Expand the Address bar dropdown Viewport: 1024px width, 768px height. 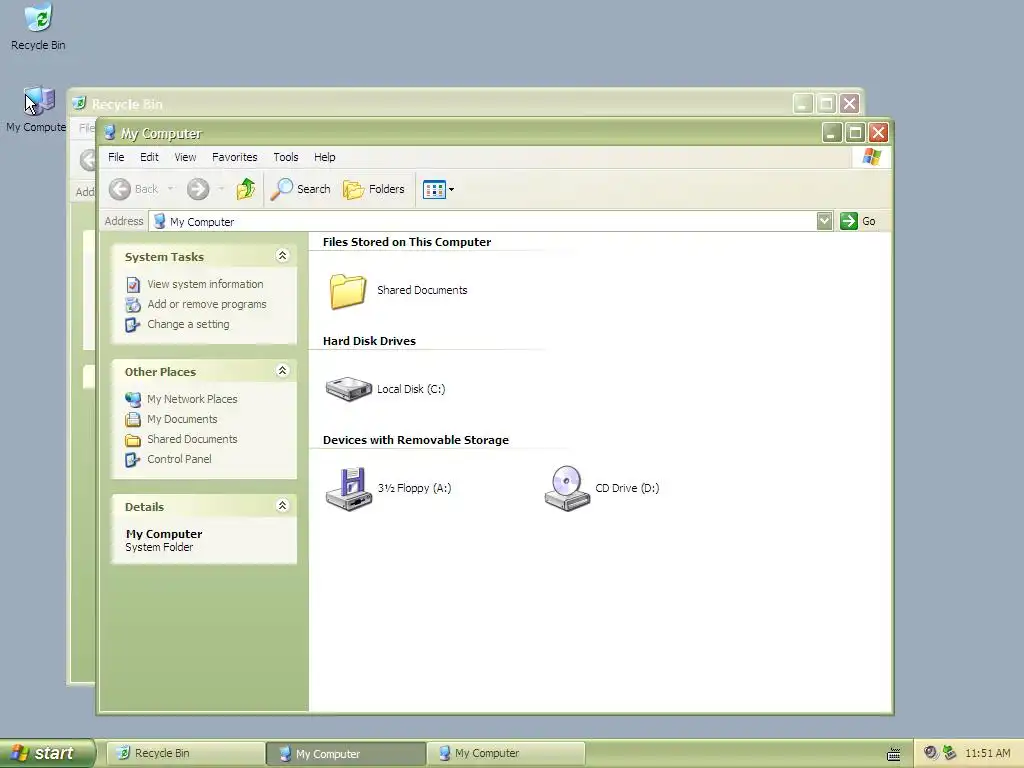pyautogui.click(x=824, y=221)
